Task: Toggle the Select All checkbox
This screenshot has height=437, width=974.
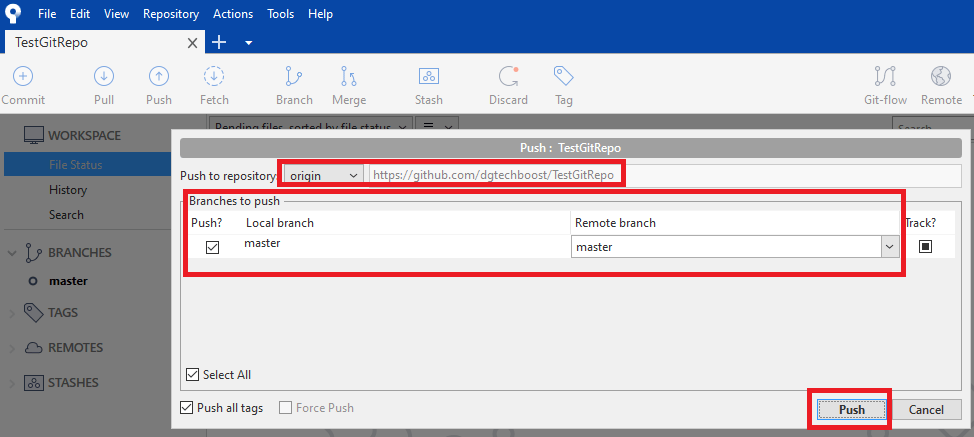Action: point(193,375)
